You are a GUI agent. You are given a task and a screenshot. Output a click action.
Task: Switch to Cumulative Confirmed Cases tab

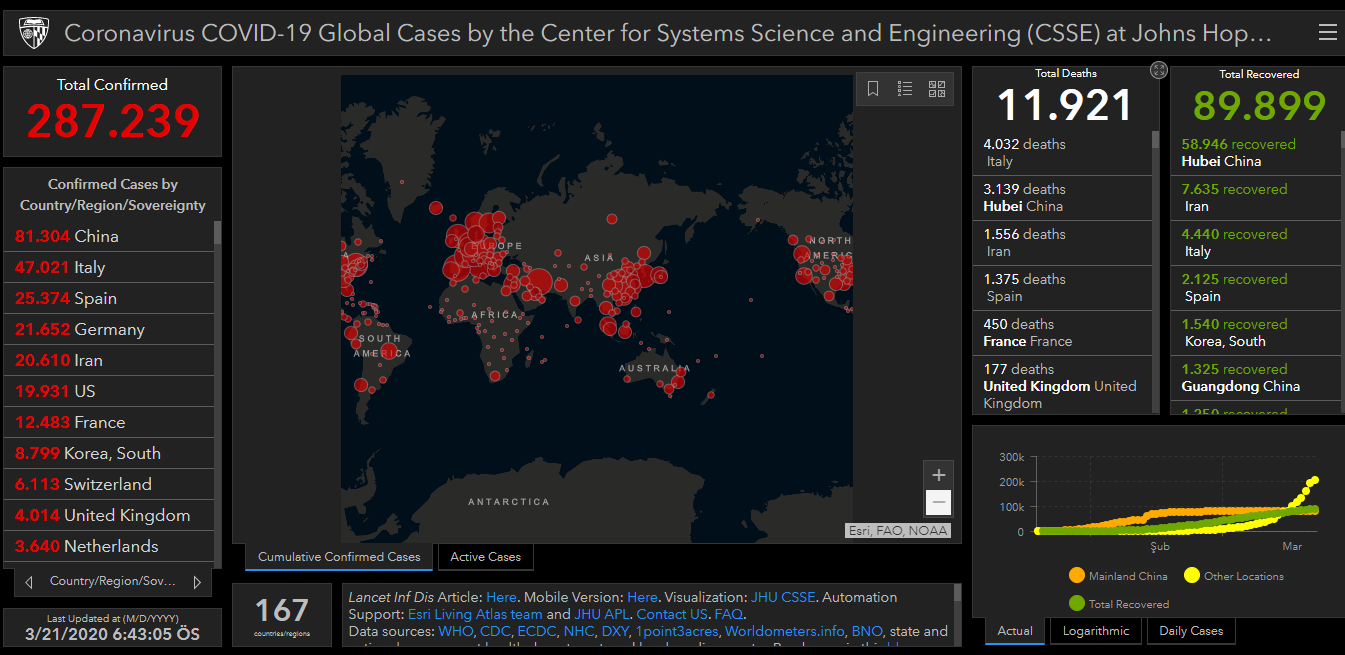tap(339, 557)
